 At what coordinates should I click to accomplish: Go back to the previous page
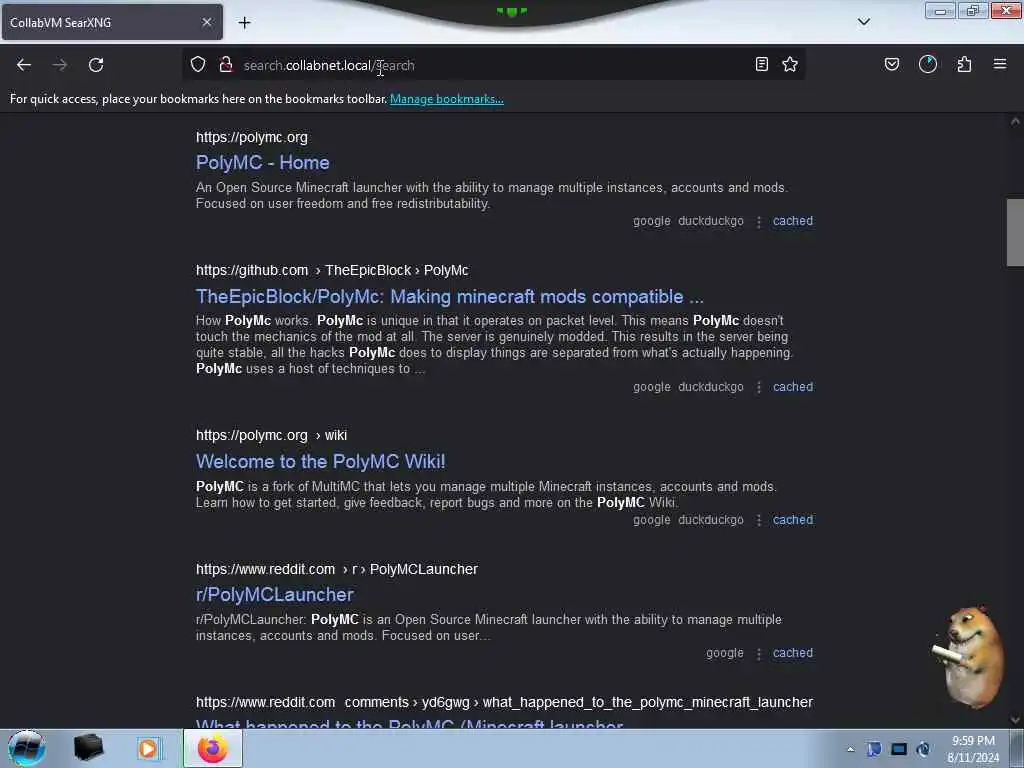click(24, 65)
